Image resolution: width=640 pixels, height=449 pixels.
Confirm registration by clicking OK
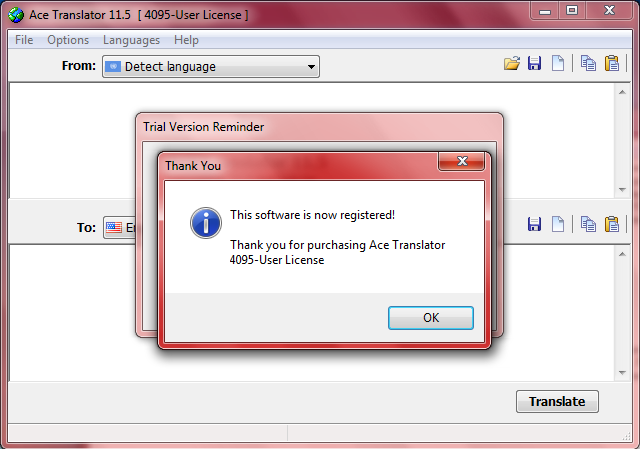431,318
